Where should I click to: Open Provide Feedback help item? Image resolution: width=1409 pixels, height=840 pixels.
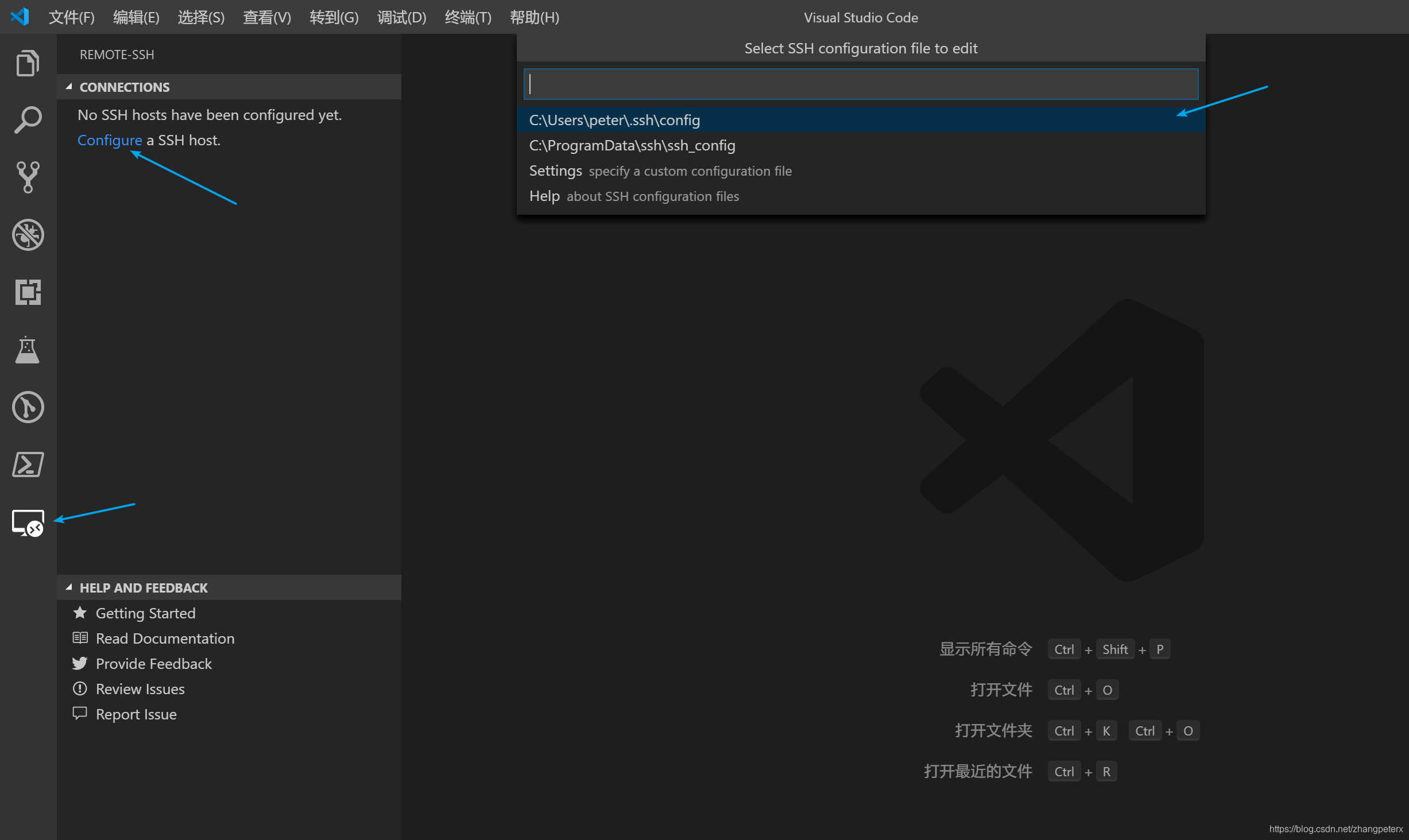[153, 664]
